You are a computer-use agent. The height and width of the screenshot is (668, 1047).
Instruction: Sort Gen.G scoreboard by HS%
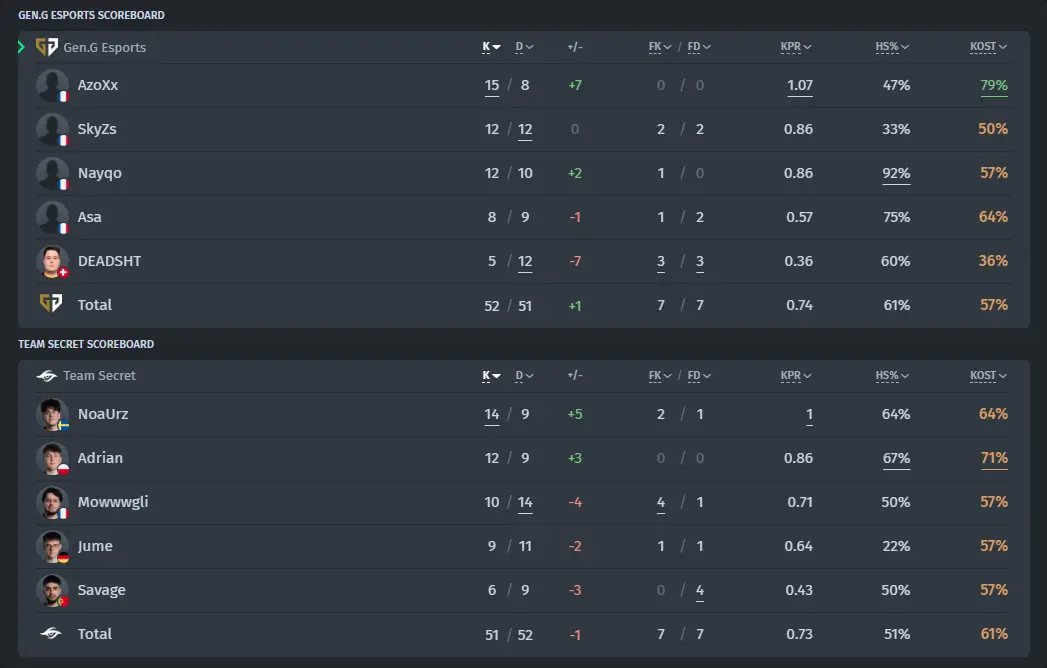pos(892,47)
